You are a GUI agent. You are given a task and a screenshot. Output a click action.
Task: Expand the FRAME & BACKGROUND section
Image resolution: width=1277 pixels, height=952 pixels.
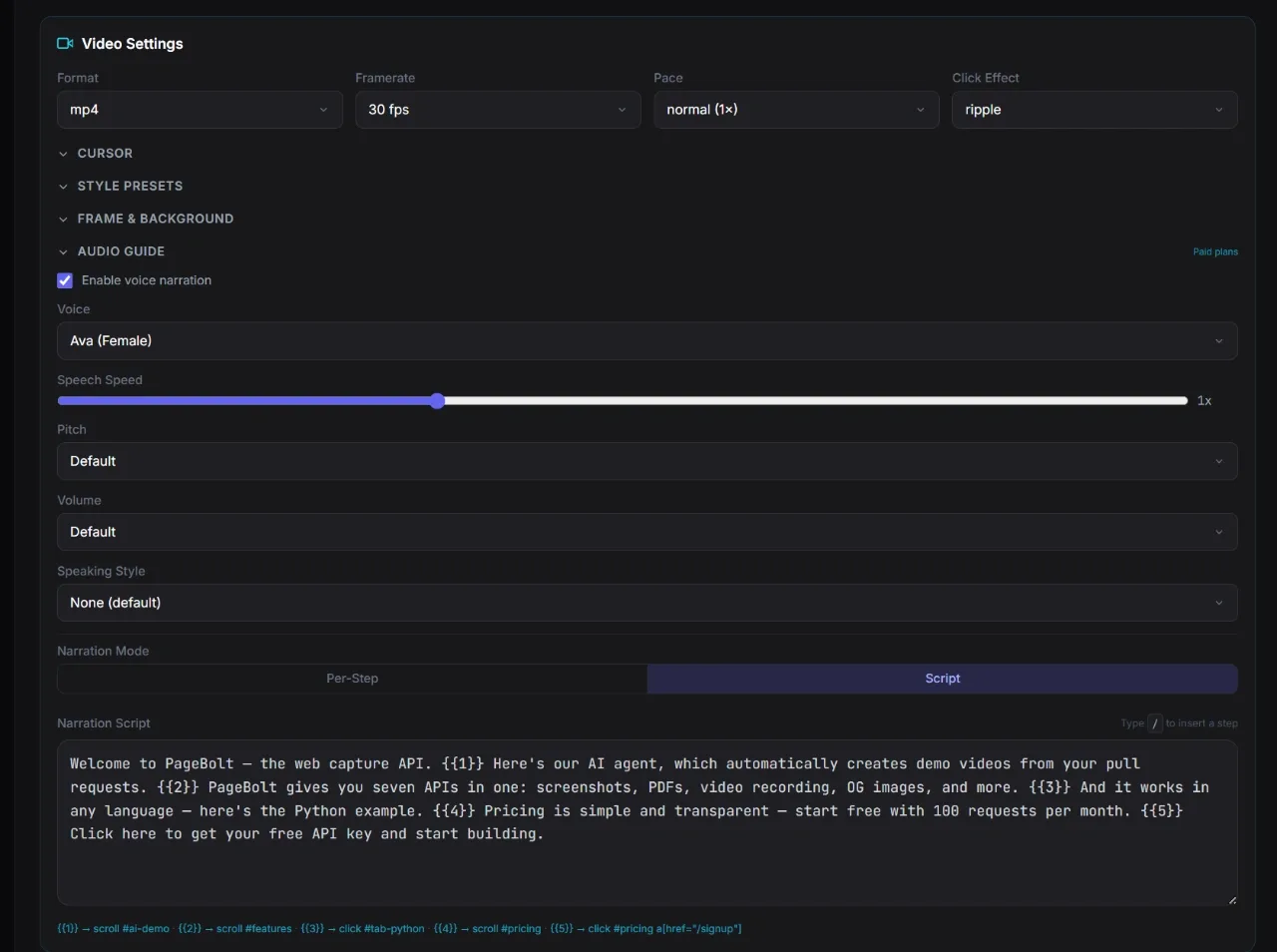click(x=146, y=219)
